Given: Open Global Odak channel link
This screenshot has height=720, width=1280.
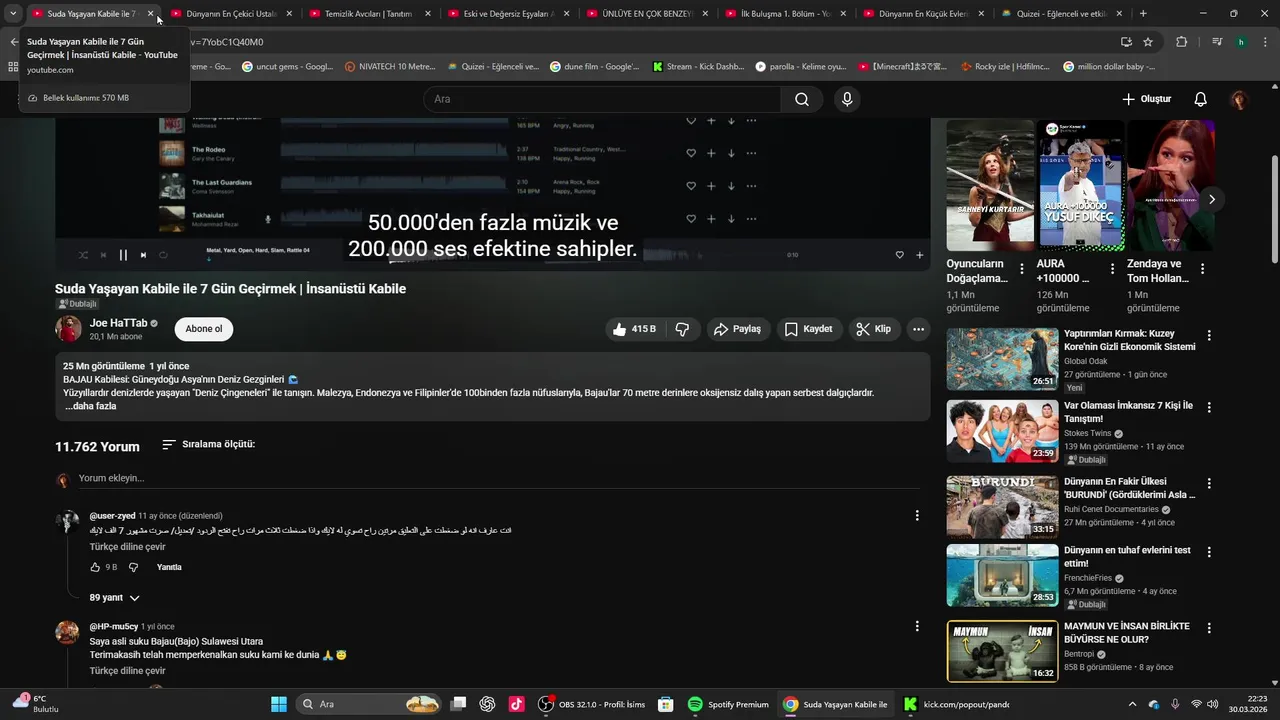Looking at the screenshot, I should click(1085, 361).
